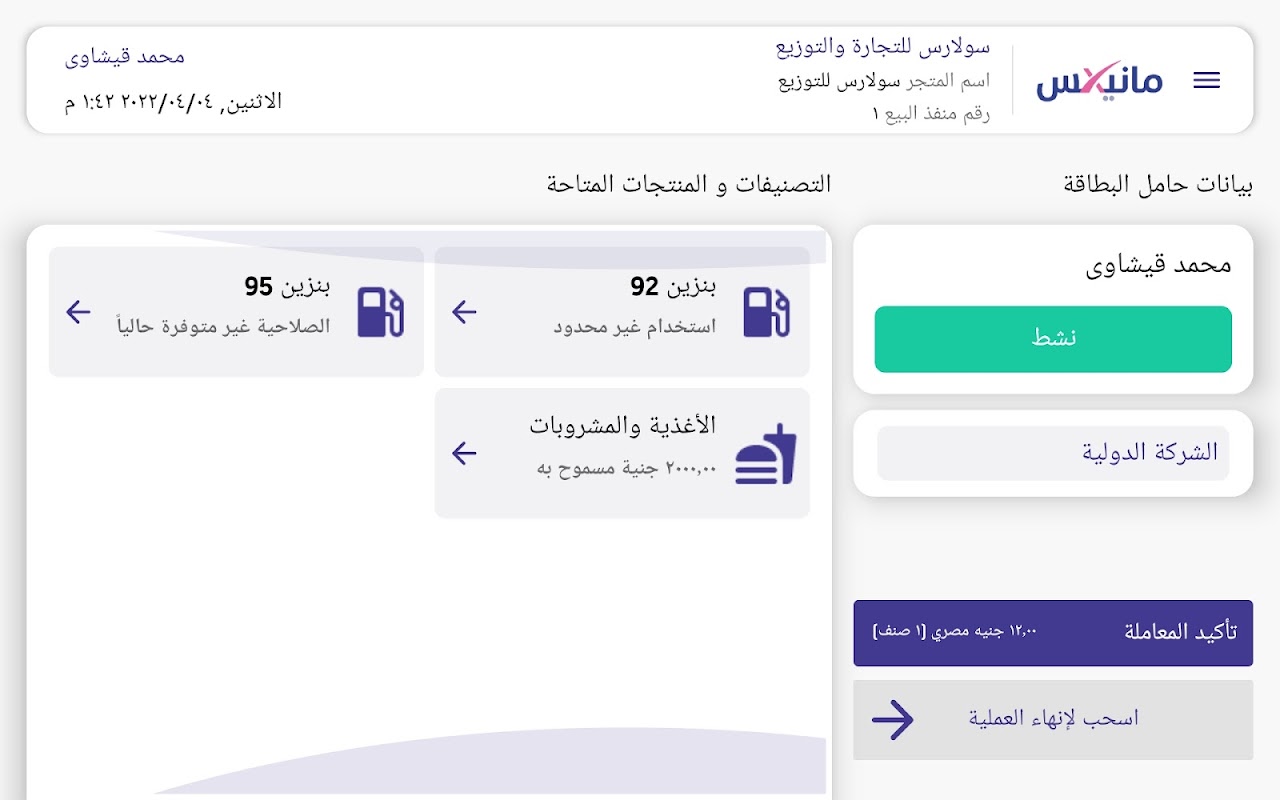1280x800 pixels.
Task: Open بنزين 92 via its left arrow
Action: tap(464, 312)
